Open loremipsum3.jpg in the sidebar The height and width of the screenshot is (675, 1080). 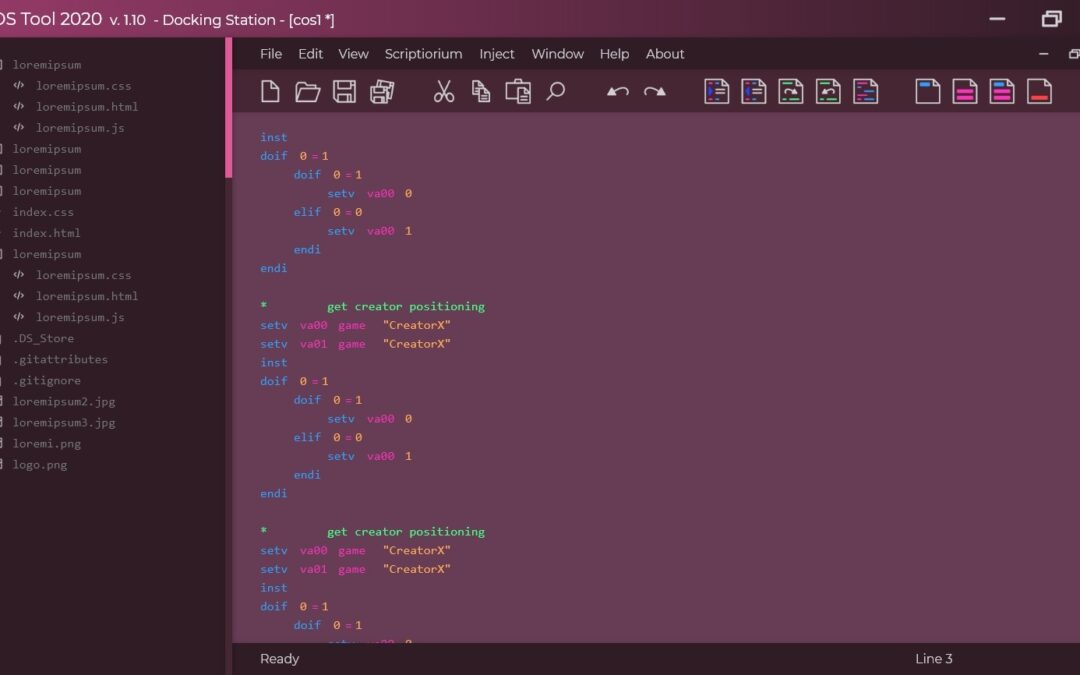tap(63, 422)
